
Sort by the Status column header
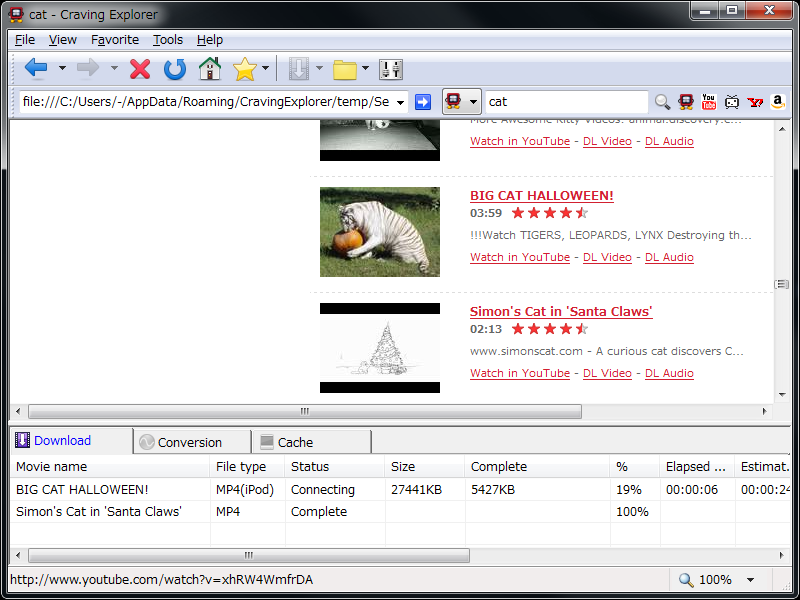pyautogui.click(x=335, y=466)
